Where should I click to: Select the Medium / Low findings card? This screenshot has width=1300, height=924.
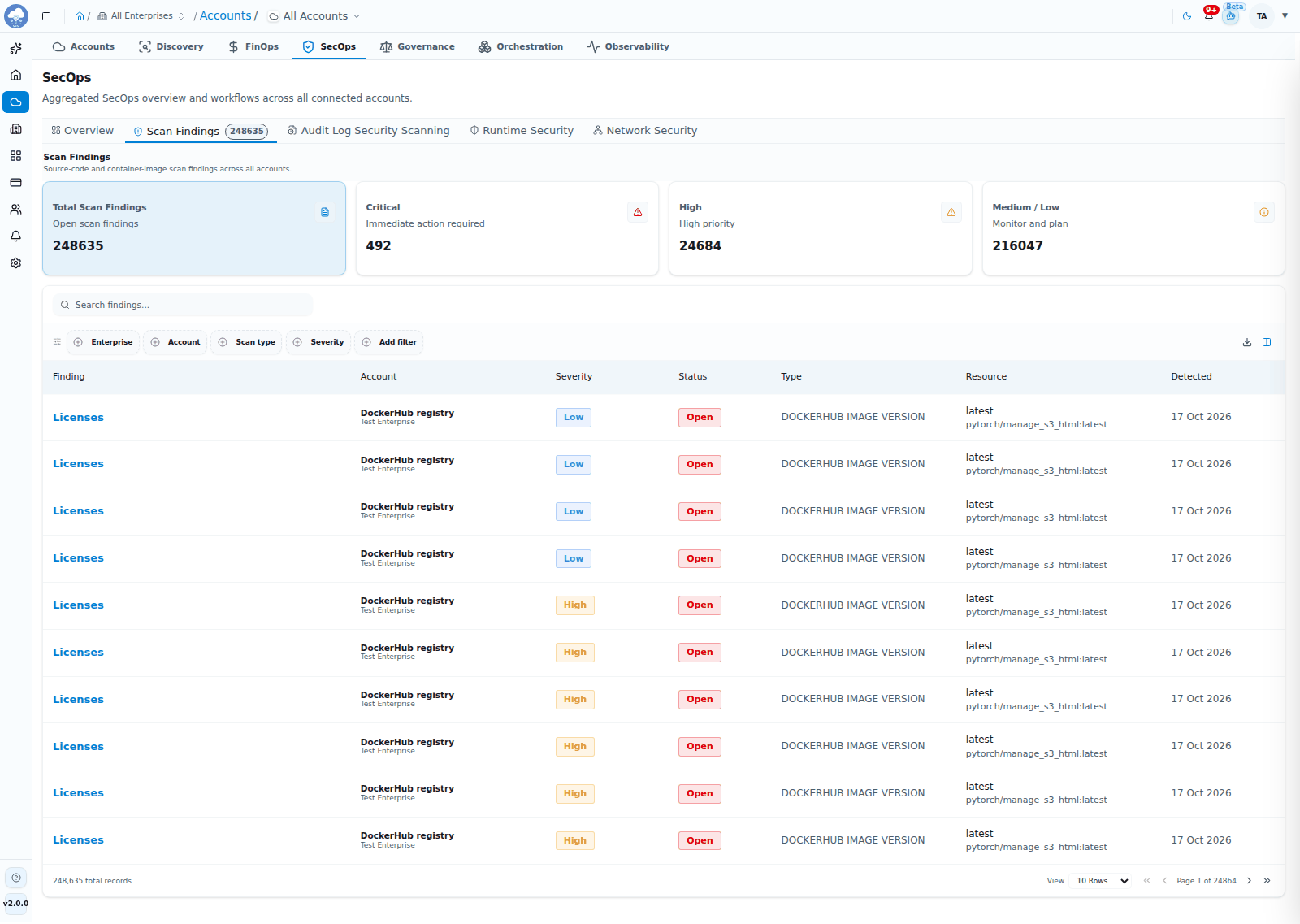tap(1133, 228)
